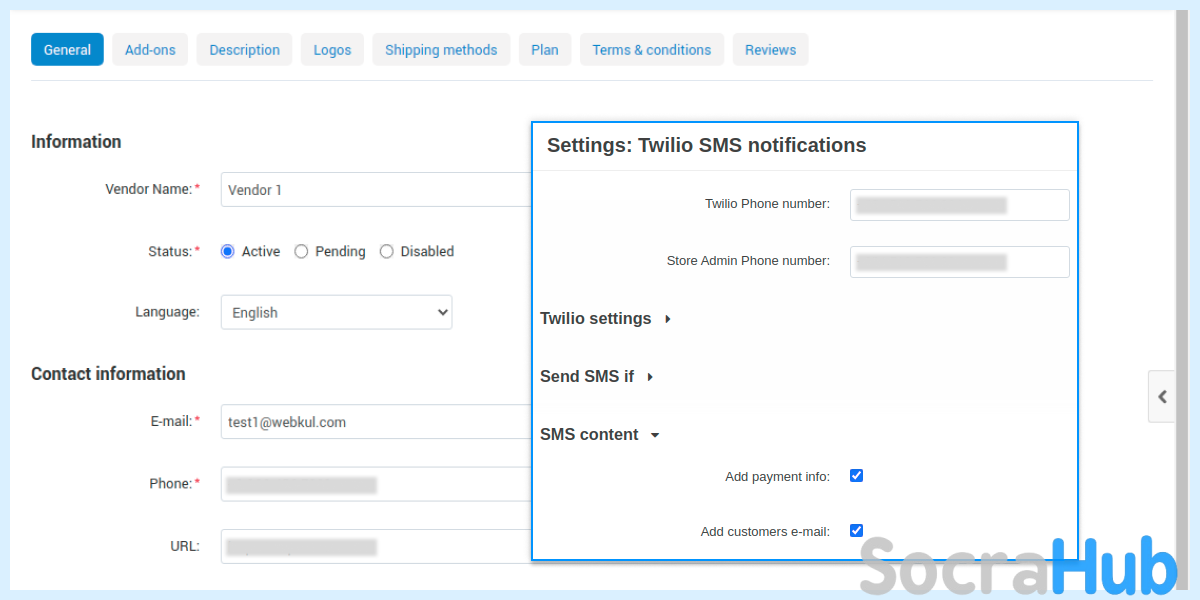This screenshot has height=600, width=1200.
Task: Click the Twilio Phone number field
Action: tap(959, 205)
